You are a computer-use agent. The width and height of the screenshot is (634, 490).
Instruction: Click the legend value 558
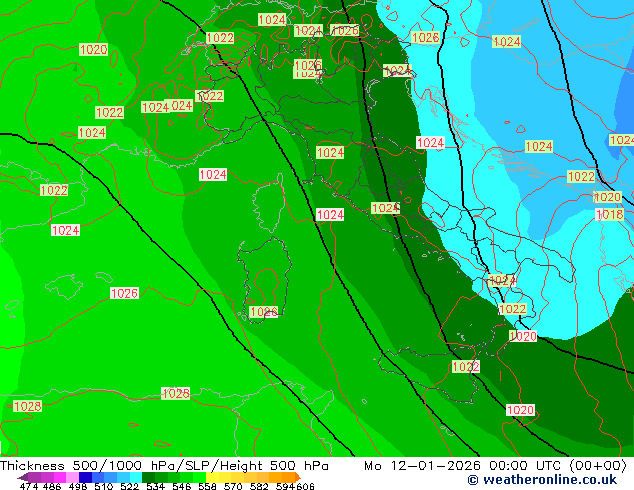click(x=207, y=486)
